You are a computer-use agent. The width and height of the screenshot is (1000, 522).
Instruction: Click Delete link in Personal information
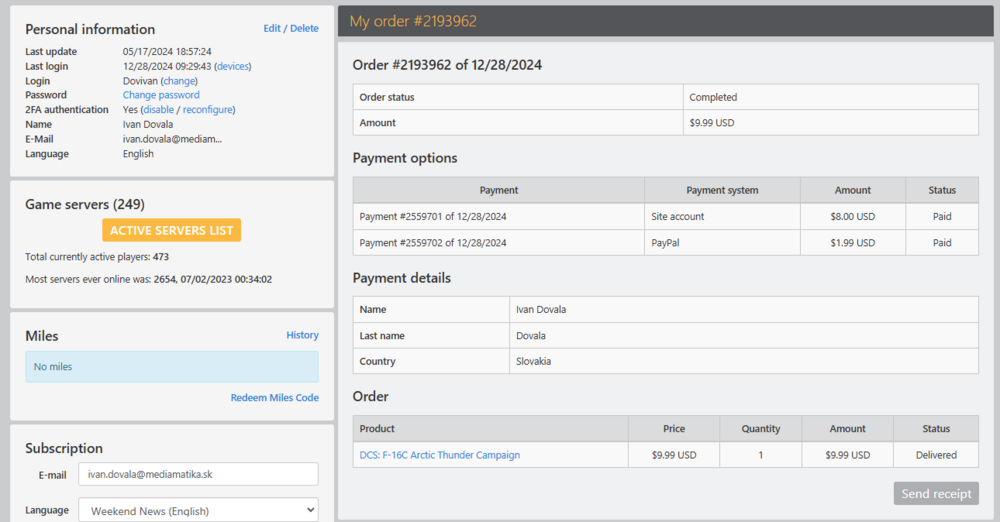coord(304,29)
